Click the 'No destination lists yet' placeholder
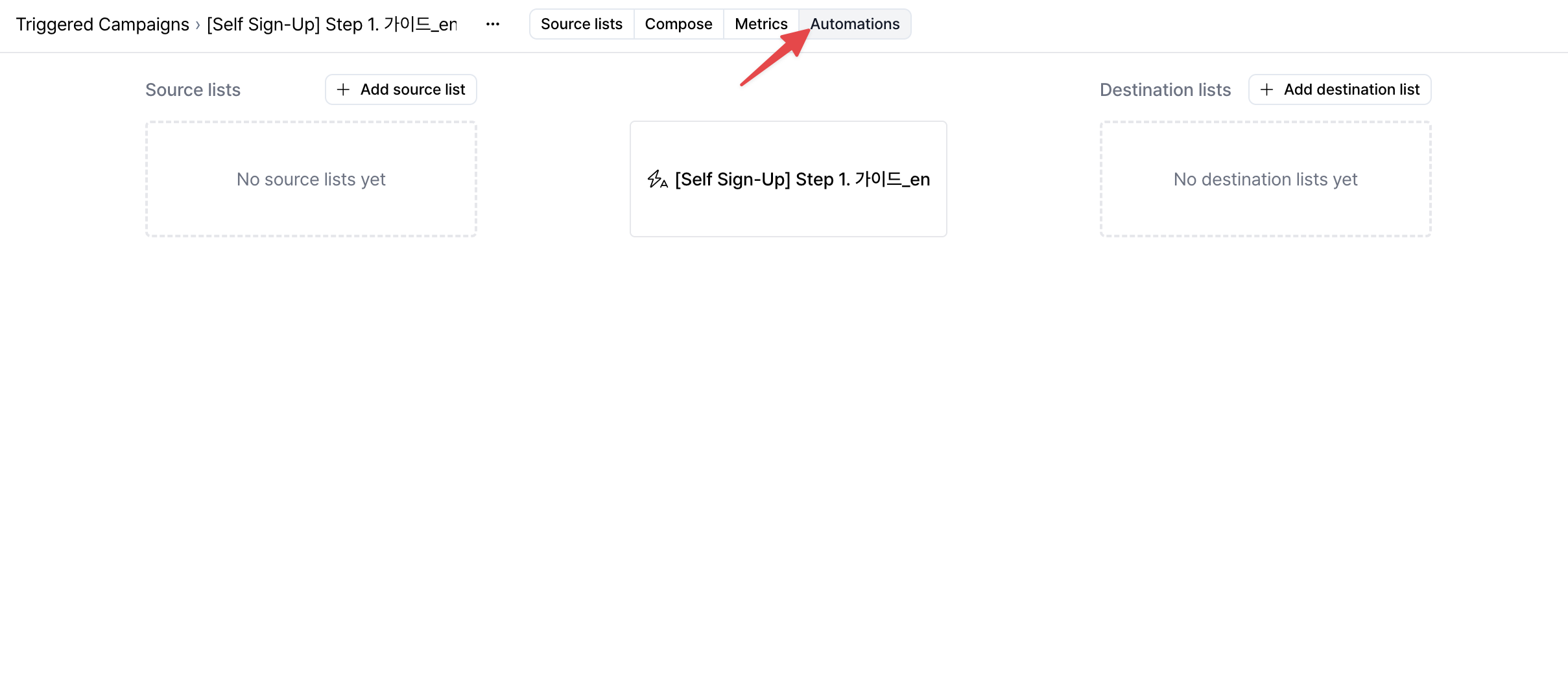The image size is (1568, 699). coord(1265,179)
